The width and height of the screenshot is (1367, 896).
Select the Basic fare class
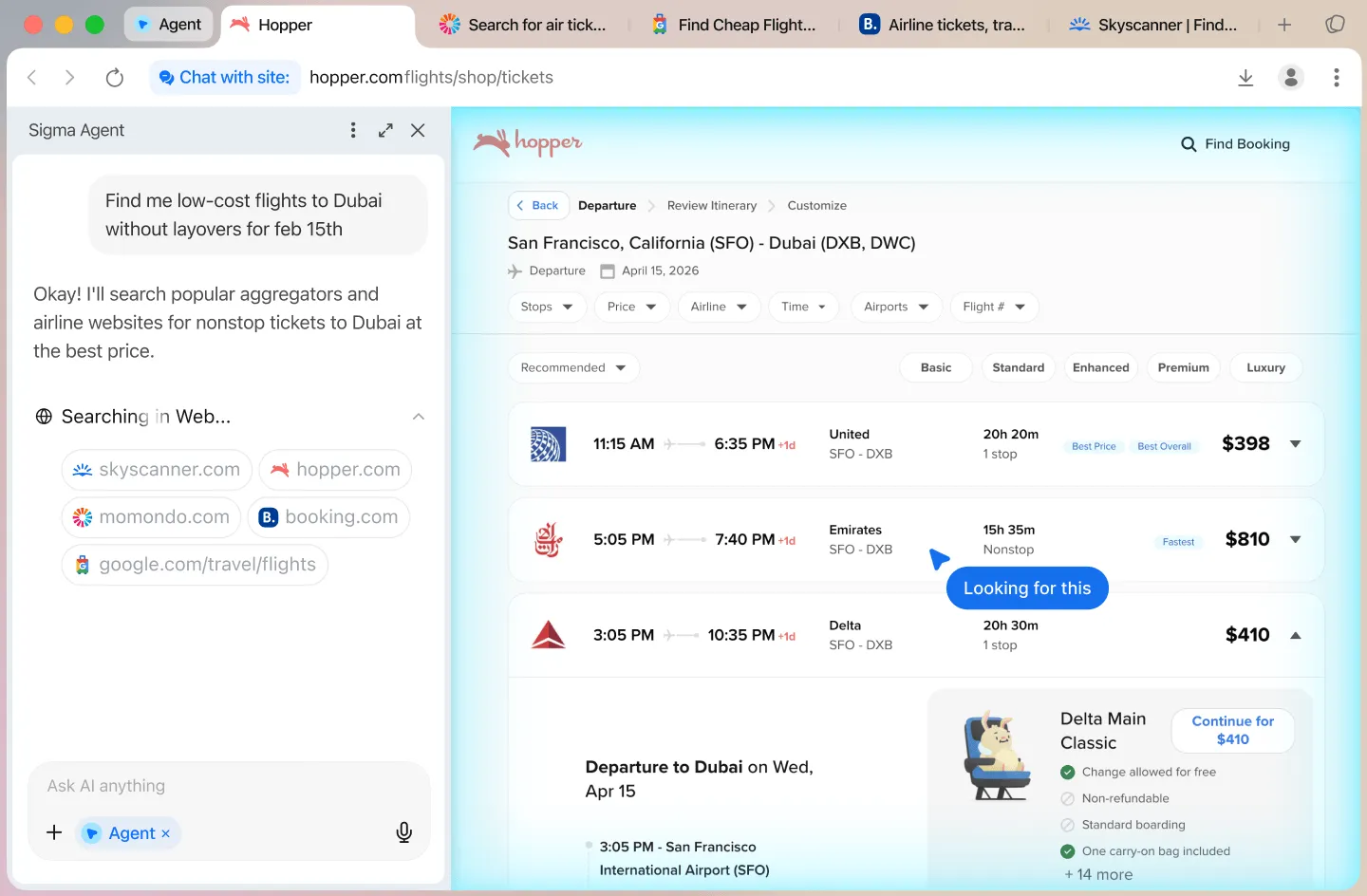936,367
